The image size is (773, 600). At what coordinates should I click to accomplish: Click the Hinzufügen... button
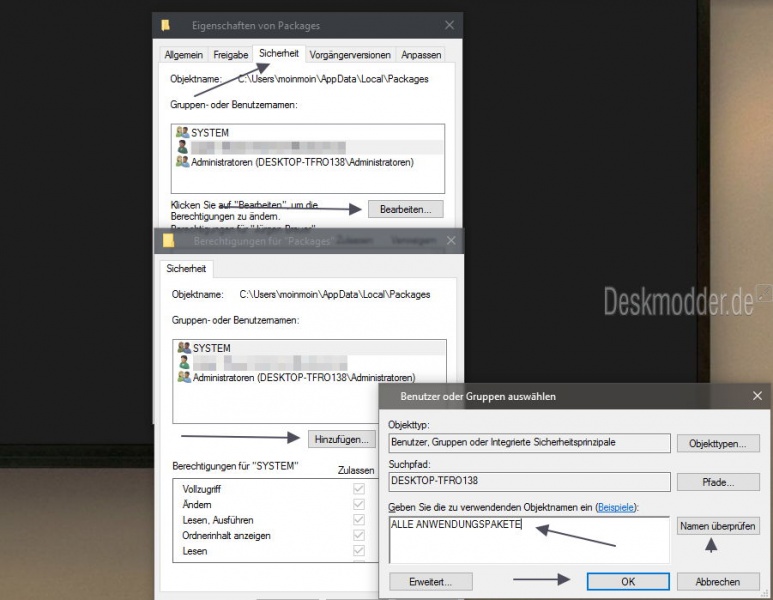(342, 439)
